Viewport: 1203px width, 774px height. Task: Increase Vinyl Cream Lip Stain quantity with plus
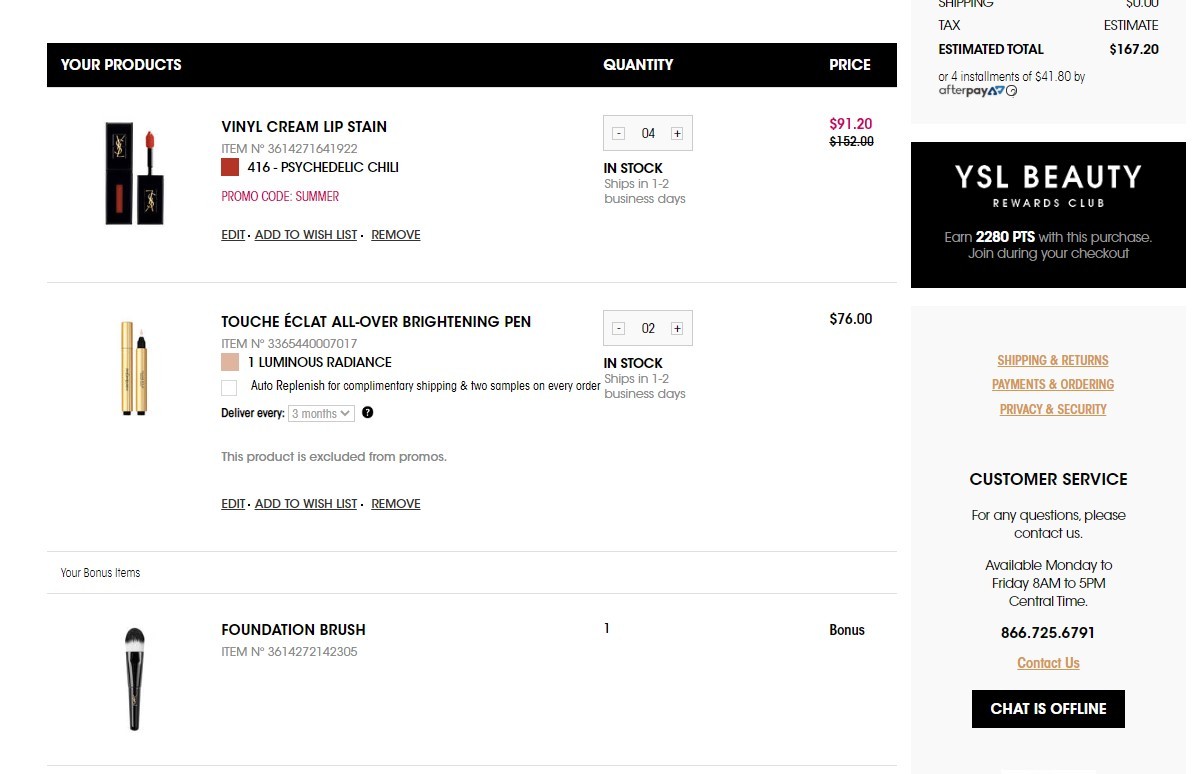(677, 133)
